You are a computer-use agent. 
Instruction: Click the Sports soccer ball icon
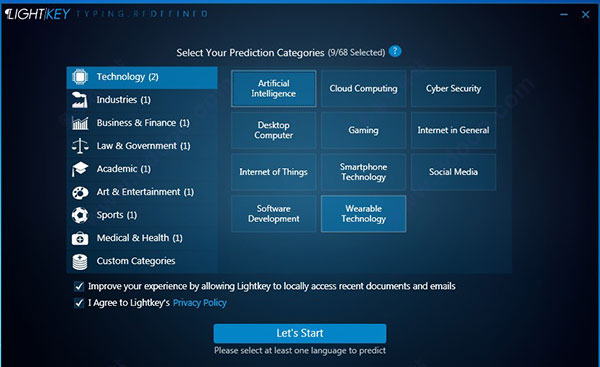pyautogui.click(x=80, y=215)
